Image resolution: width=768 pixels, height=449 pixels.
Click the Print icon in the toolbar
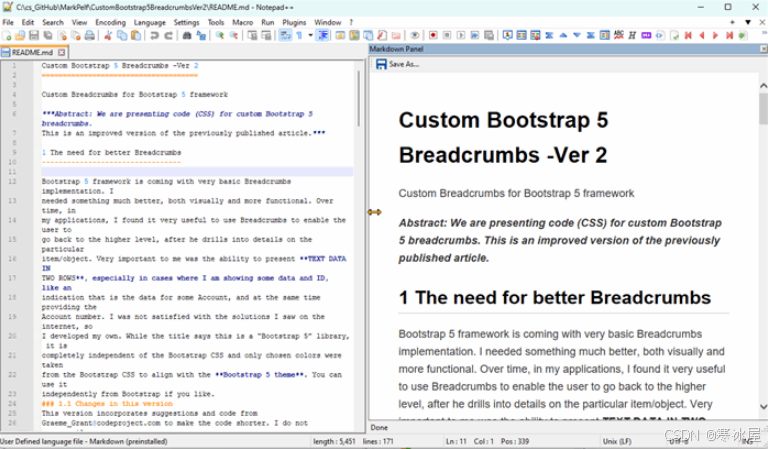[90, 35]
